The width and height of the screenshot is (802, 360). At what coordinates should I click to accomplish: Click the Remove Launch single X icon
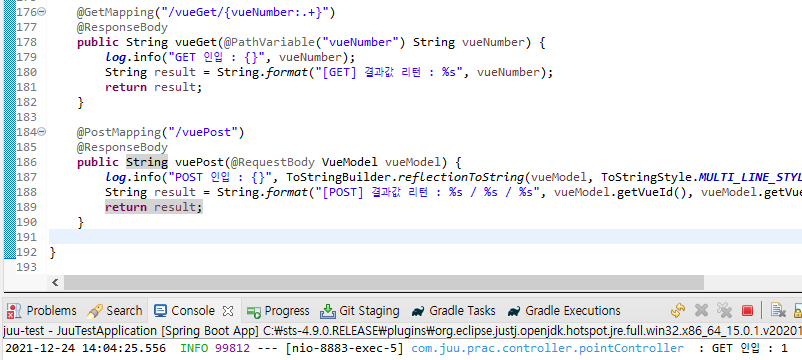[x=701, y=310]
